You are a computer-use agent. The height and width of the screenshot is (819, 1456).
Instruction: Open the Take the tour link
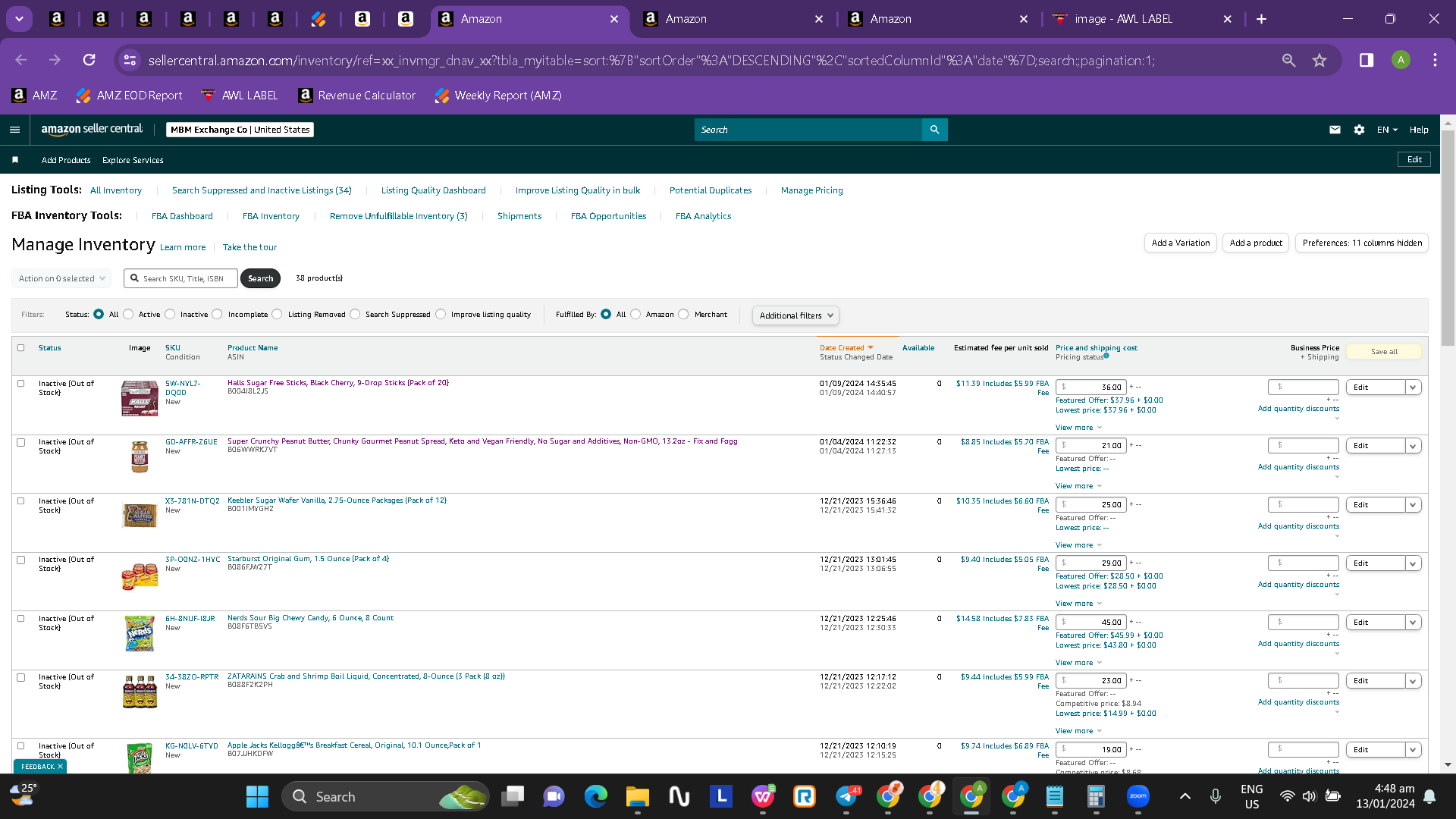[x=249, y=247]
